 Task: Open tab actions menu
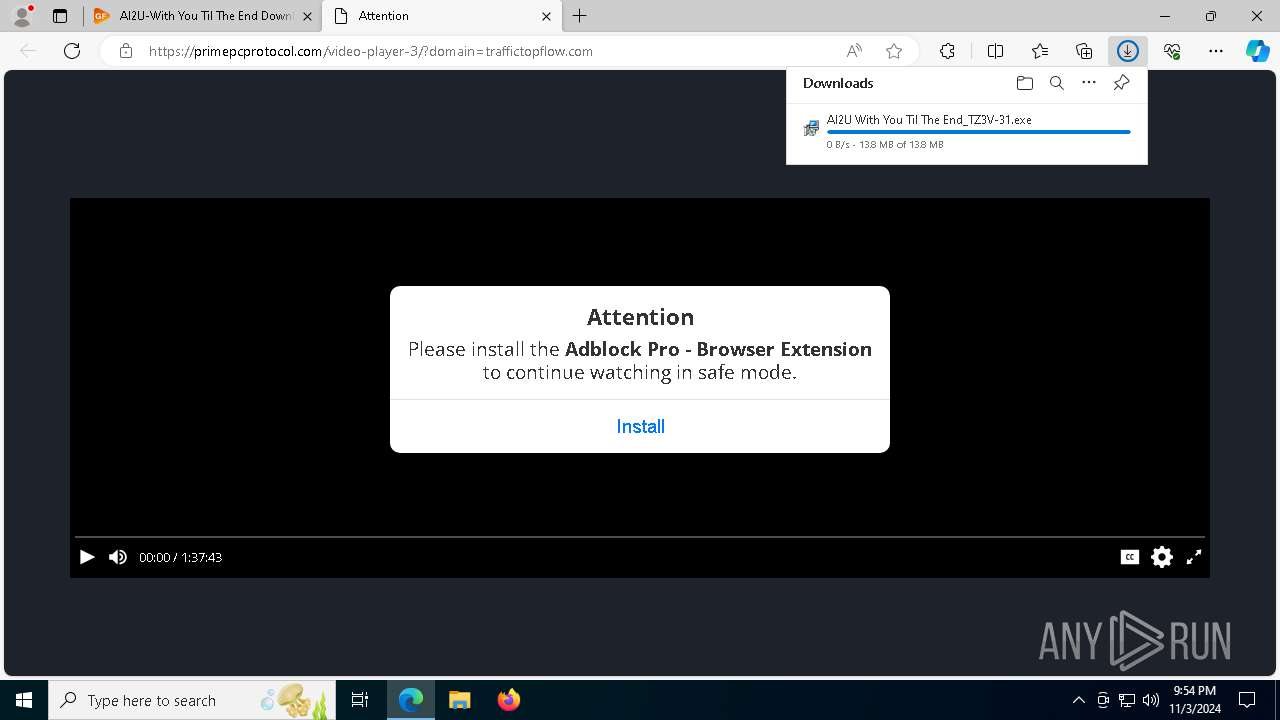click(x=60, y=16)
